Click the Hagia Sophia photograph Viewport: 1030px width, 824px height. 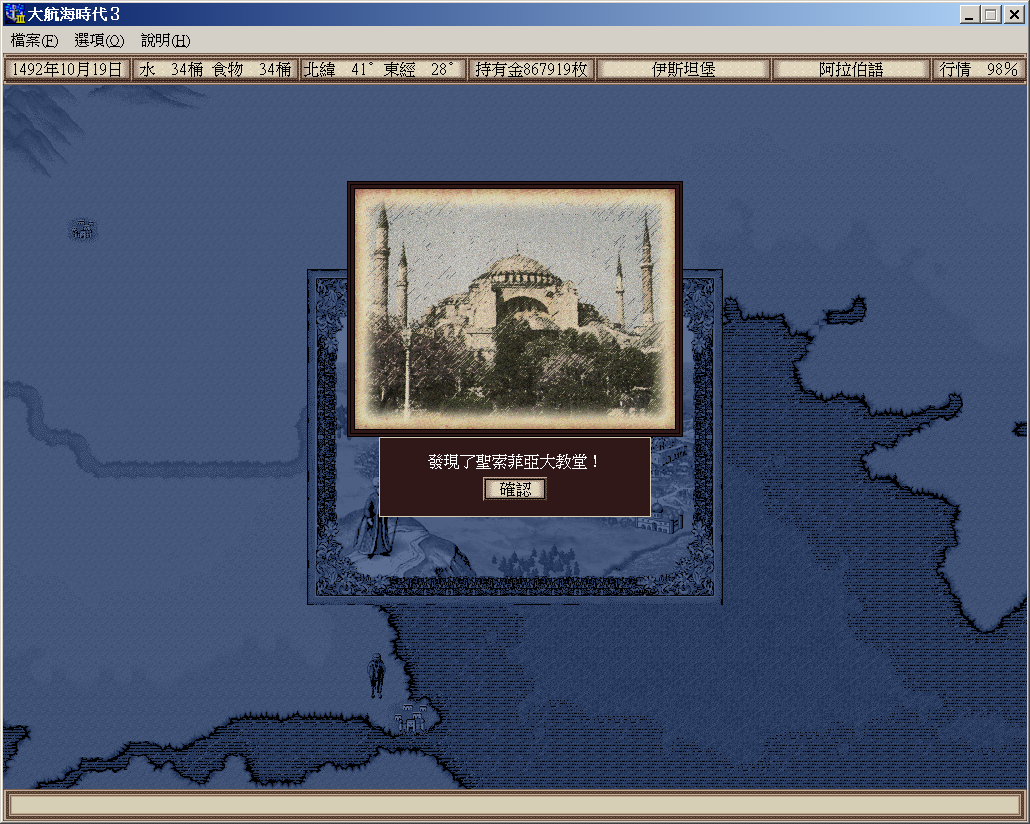(x=514, y=309)
